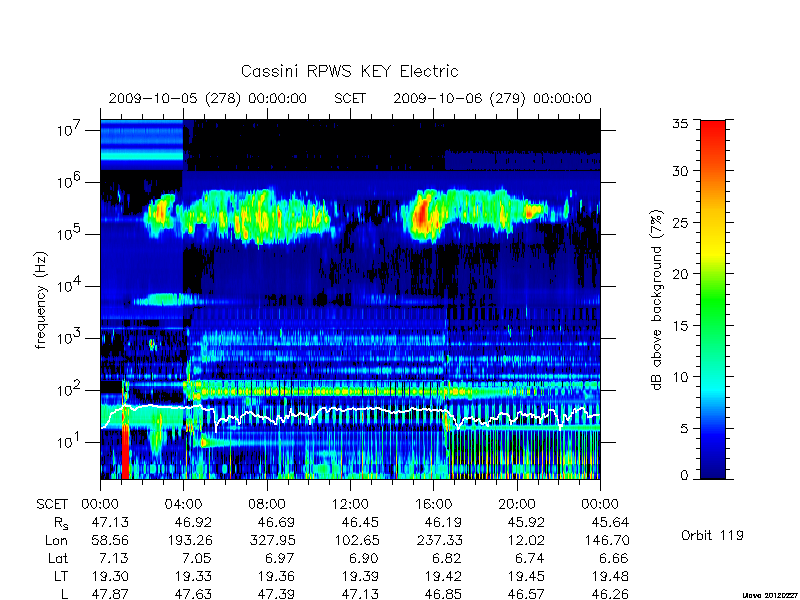Screen dimensions: 800x600
Task: Click the frequency (Hz) axis label
Action: pyautogui.click(x=41, y=300)
